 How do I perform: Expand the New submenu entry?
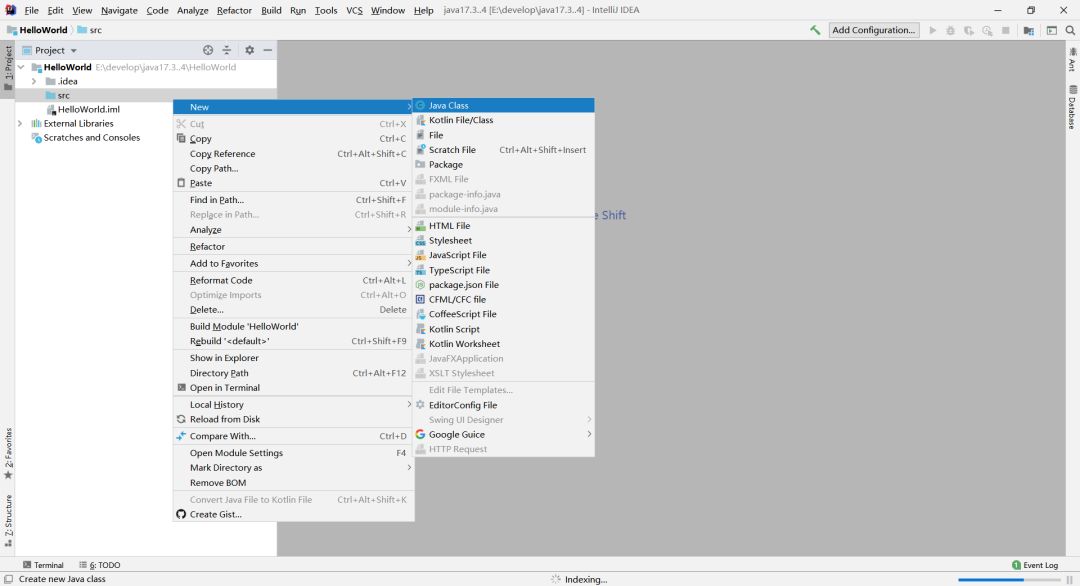293,107
